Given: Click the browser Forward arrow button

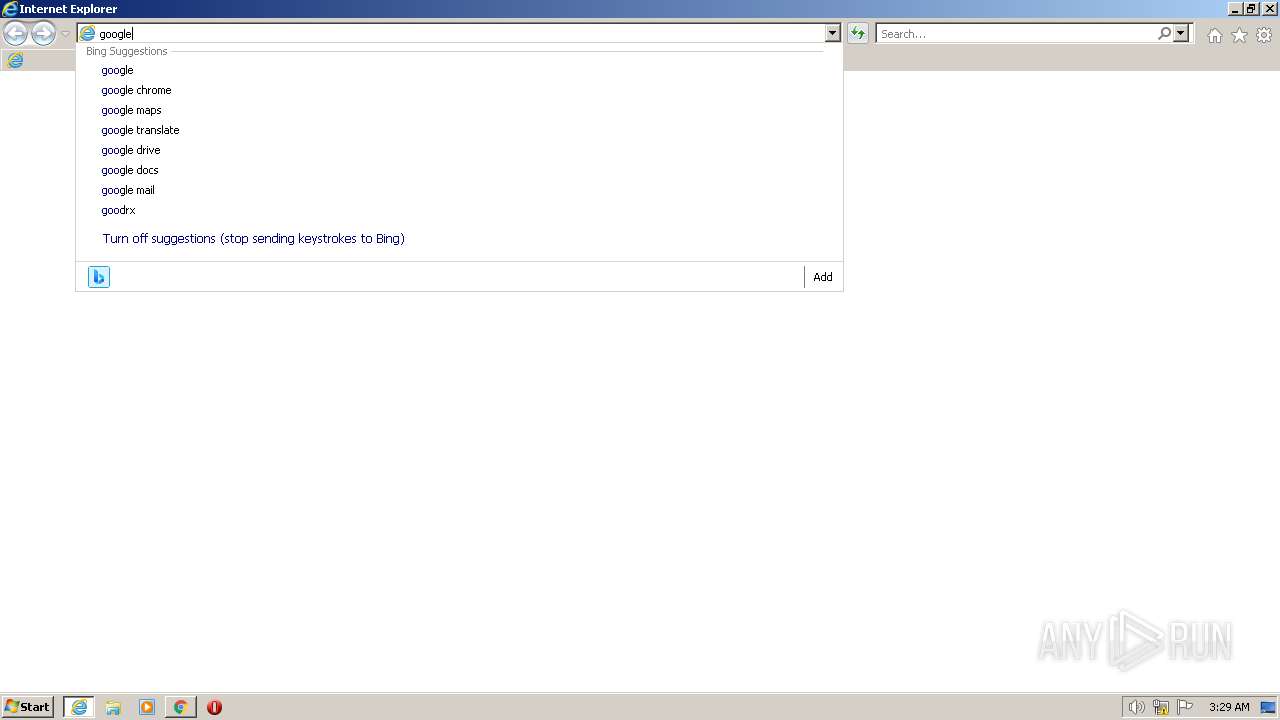Looking at the screenshot, I should point(43,34).
